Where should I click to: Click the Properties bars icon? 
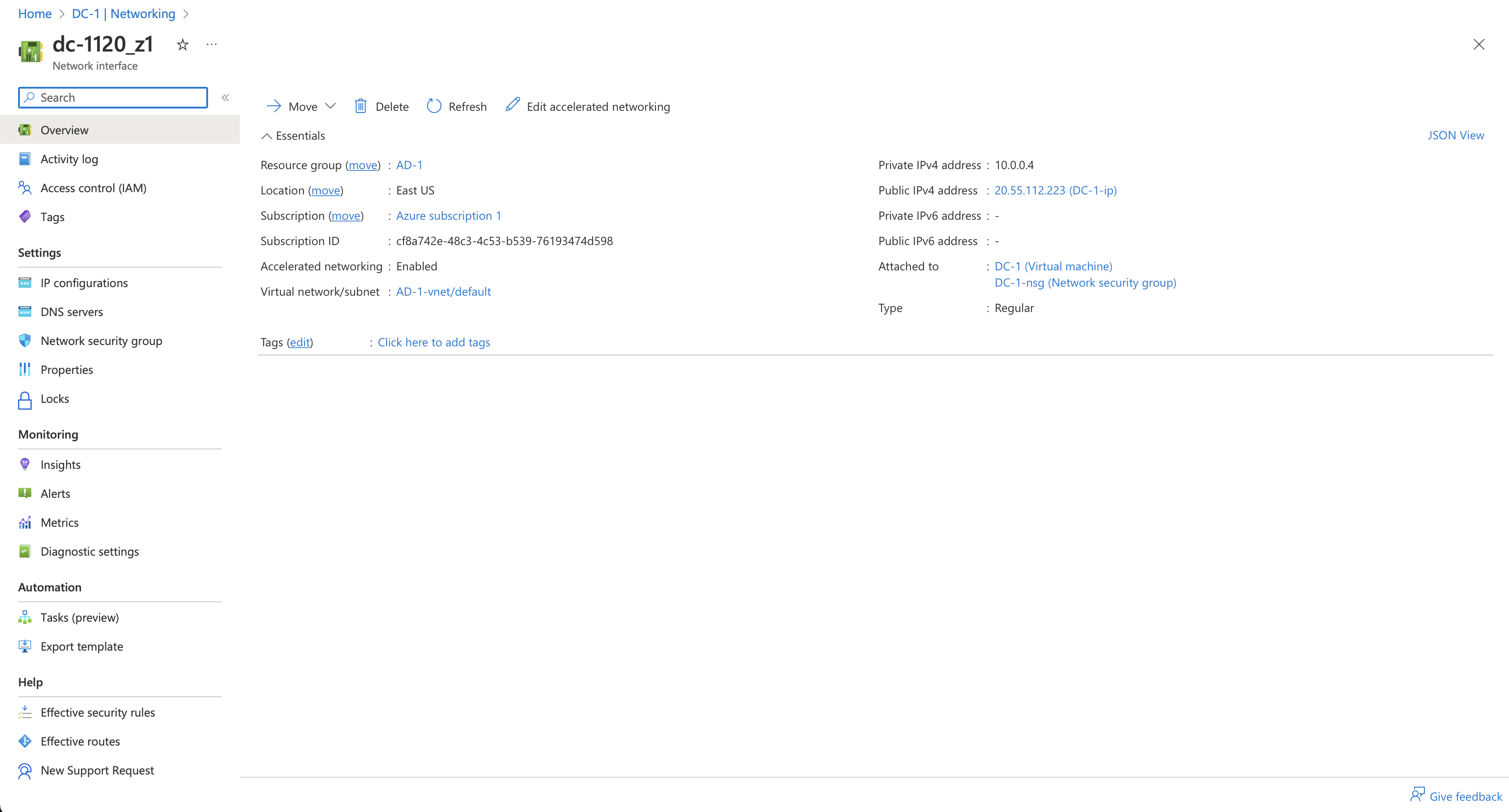click(x=24, y=369)
